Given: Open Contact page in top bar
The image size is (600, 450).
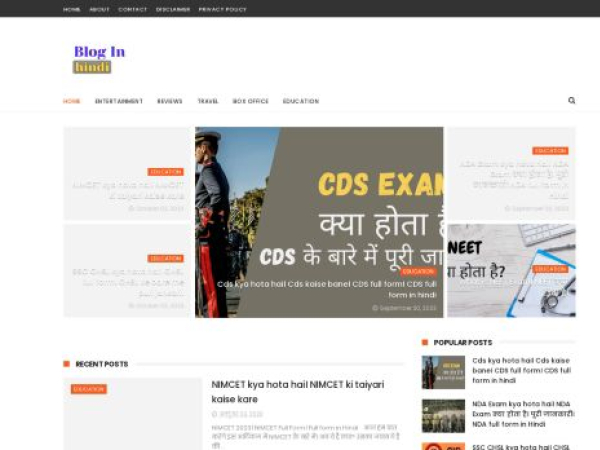Looking at the screenshot, I should point(132,9).
